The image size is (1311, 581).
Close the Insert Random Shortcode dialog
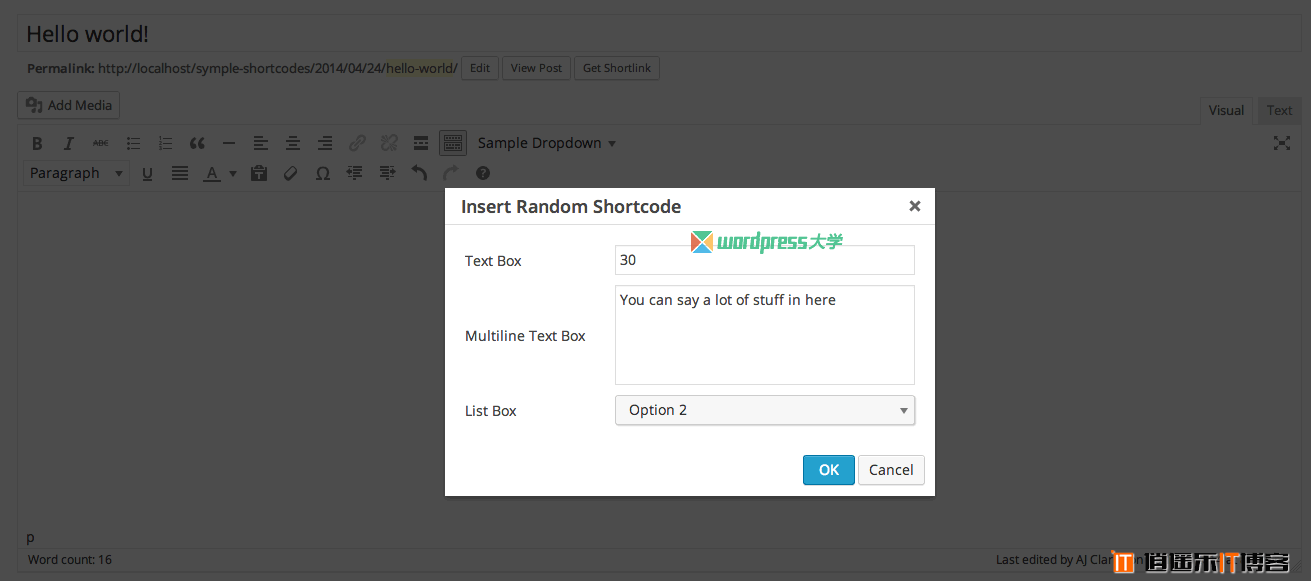[x=914, y=206]
